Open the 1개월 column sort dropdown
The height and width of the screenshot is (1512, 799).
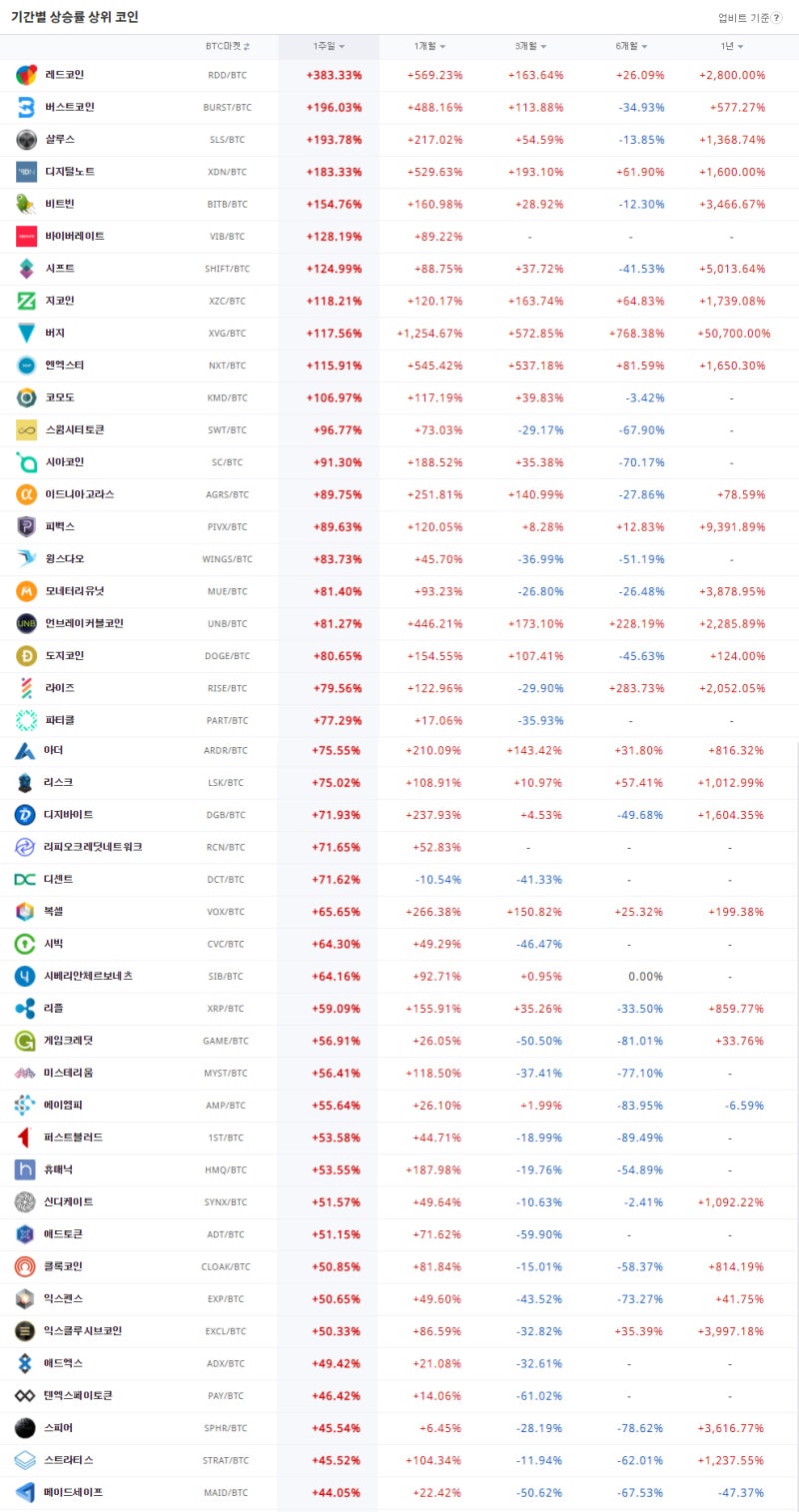(430, 47)
